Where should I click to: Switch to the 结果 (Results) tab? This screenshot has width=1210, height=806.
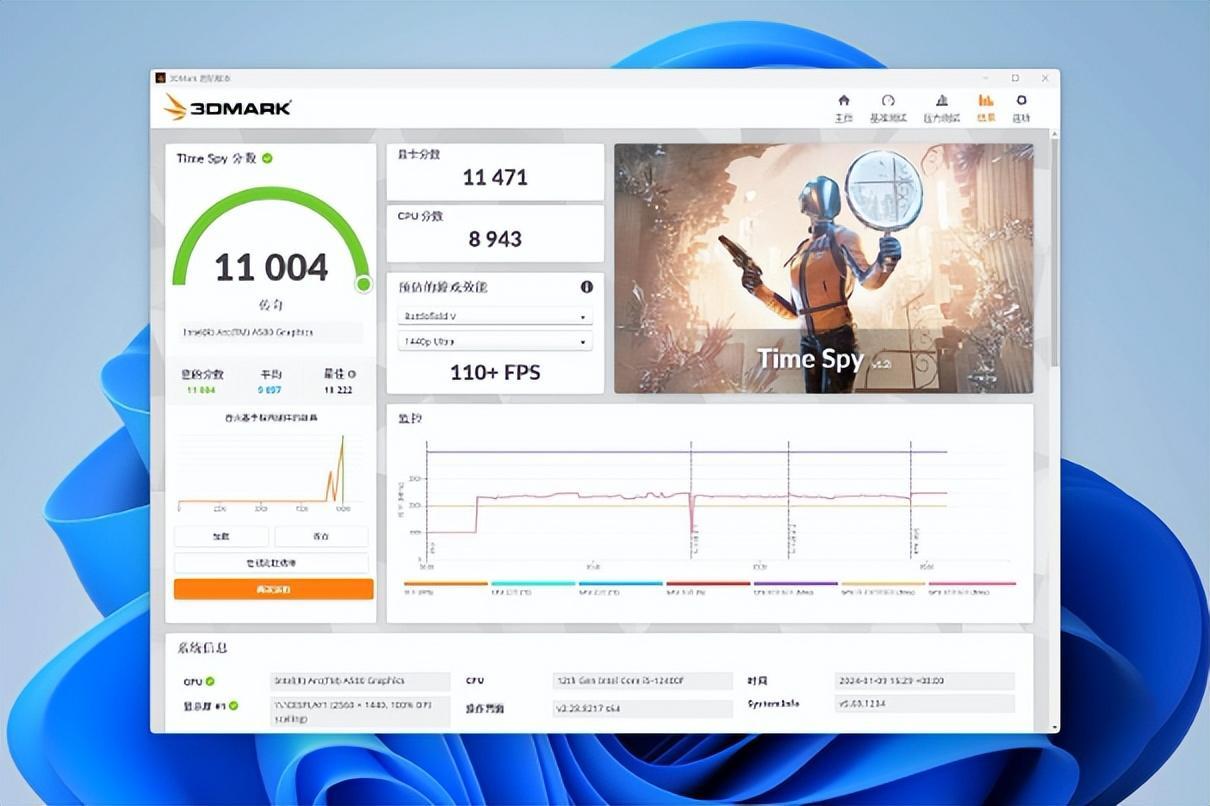pyautogui.click(x=986, y=108)
